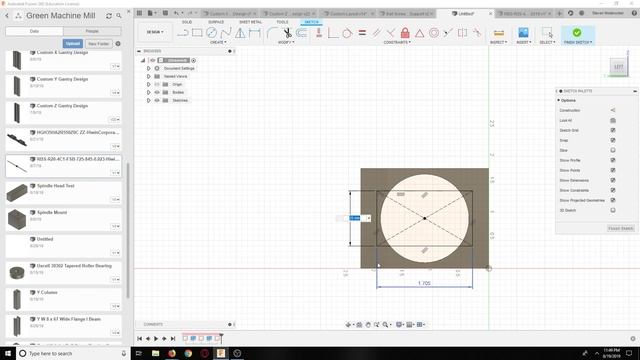This screenshot has height=360, width=640.
Task: Select the Line sketch tool
Action: tap(183, 33)
